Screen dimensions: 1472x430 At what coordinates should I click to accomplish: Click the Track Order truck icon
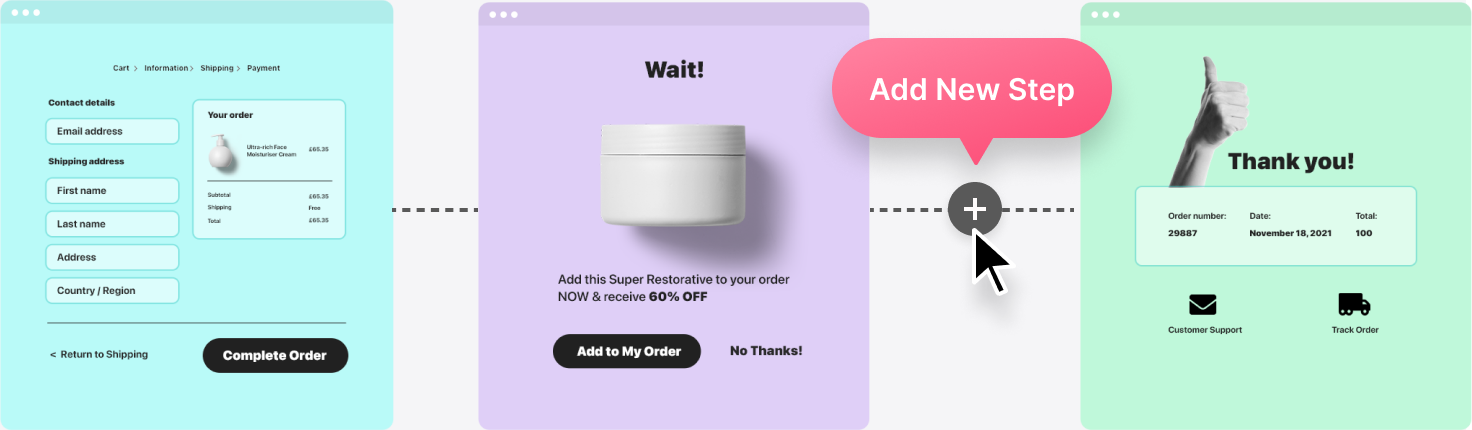(1354, 304)
